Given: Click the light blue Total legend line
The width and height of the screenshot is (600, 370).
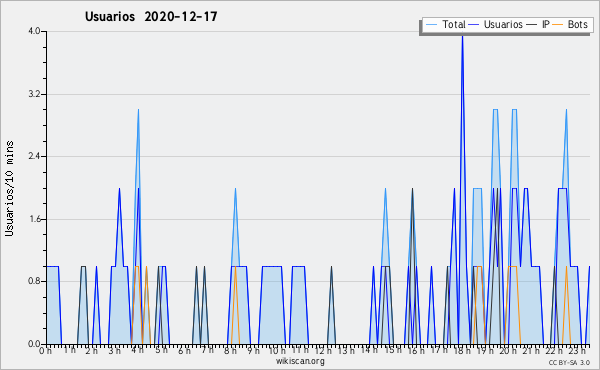Looking at the screenshot, I should coord(431,25).
